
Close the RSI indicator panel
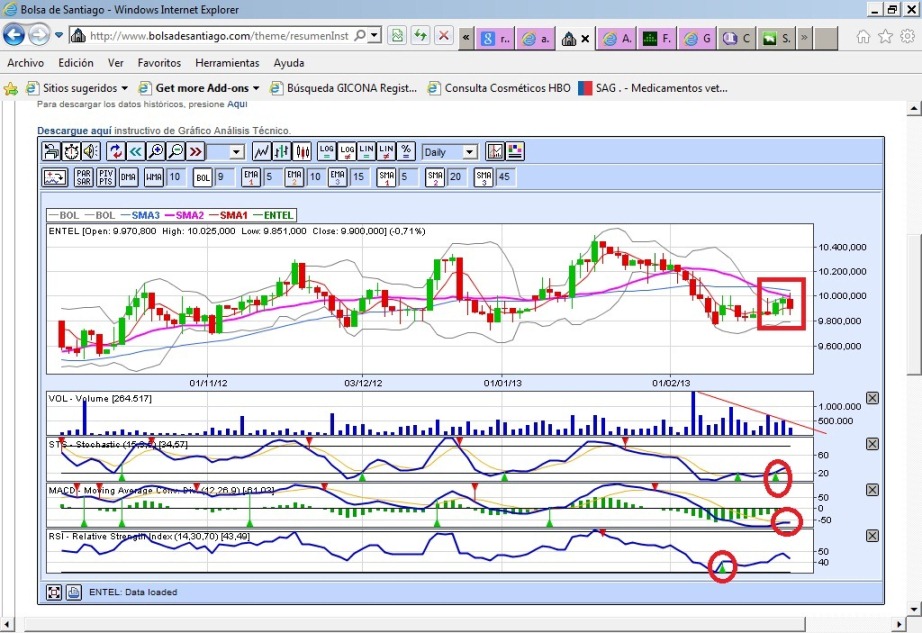[x=872, y=537]
